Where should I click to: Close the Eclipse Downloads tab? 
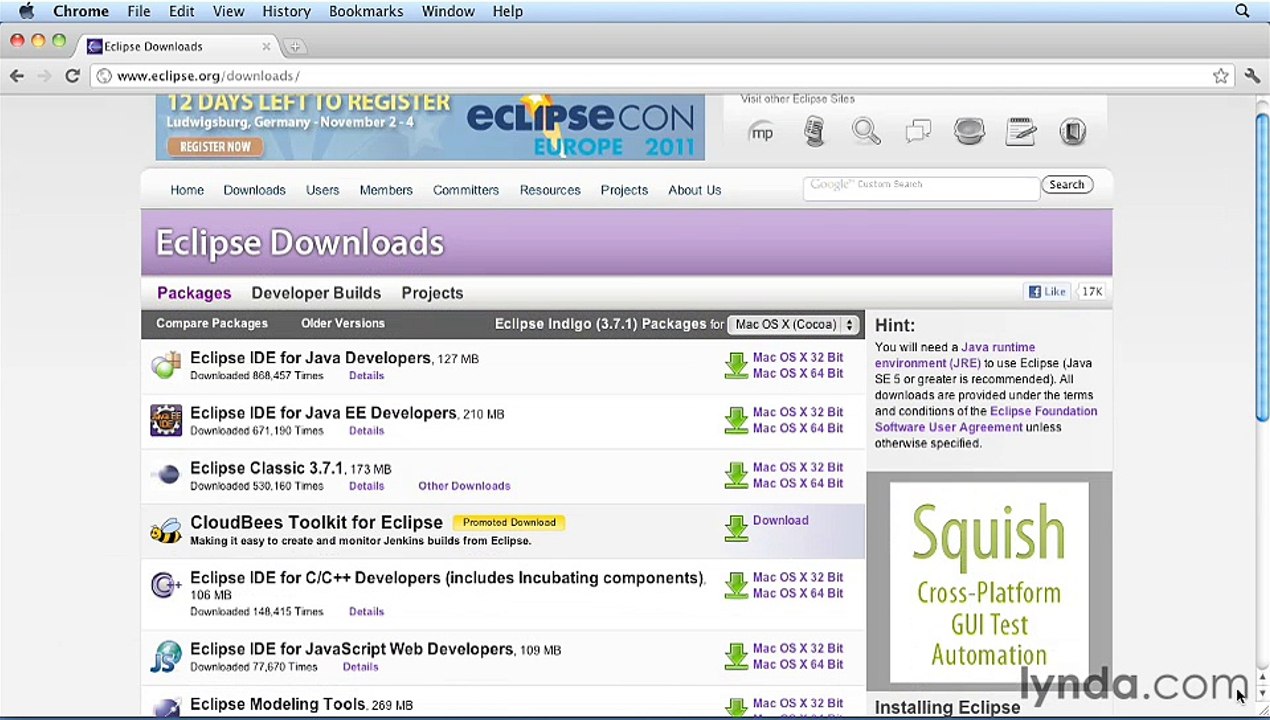266,46
